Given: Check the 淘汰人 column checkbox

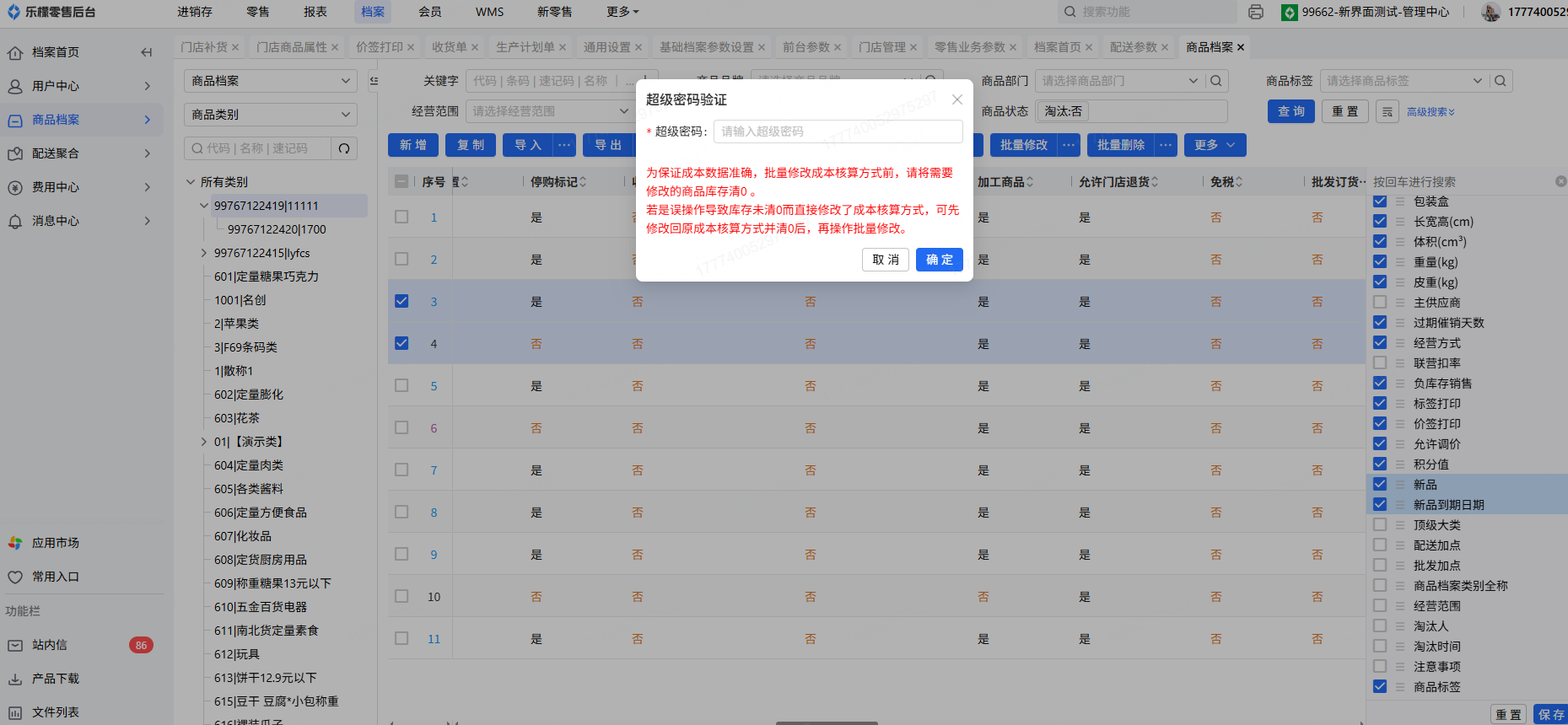Looking at the screenshot, I should (1380, 626).
